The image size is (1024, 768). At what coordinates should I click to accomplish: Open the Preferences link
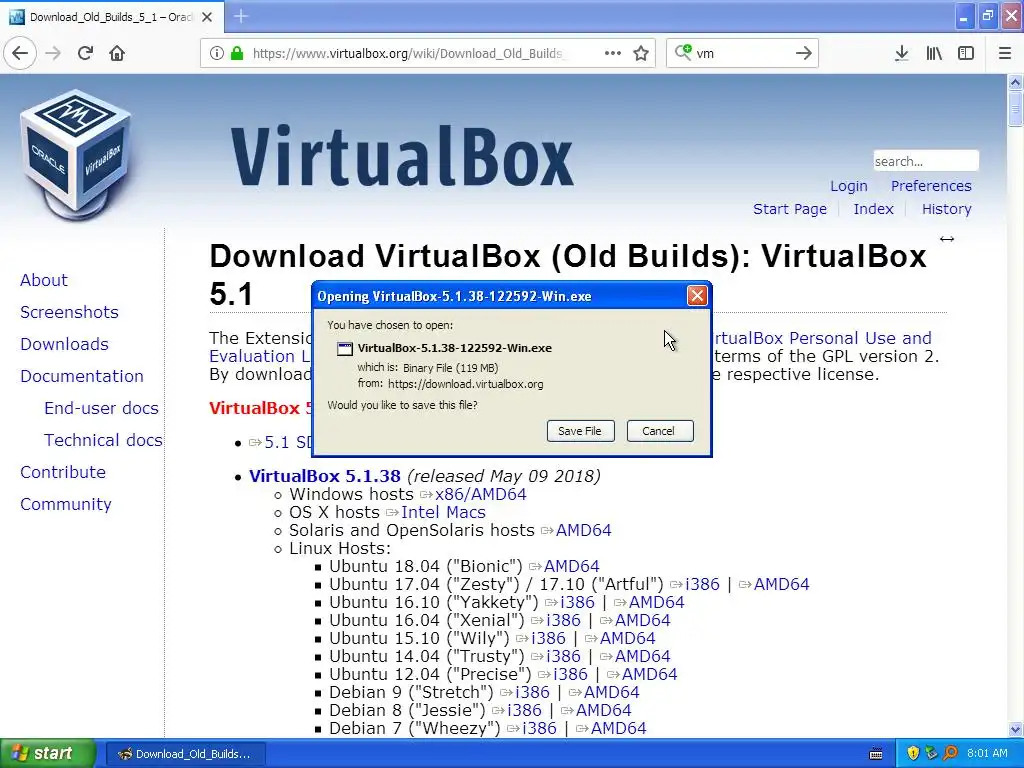pos(931,186)
